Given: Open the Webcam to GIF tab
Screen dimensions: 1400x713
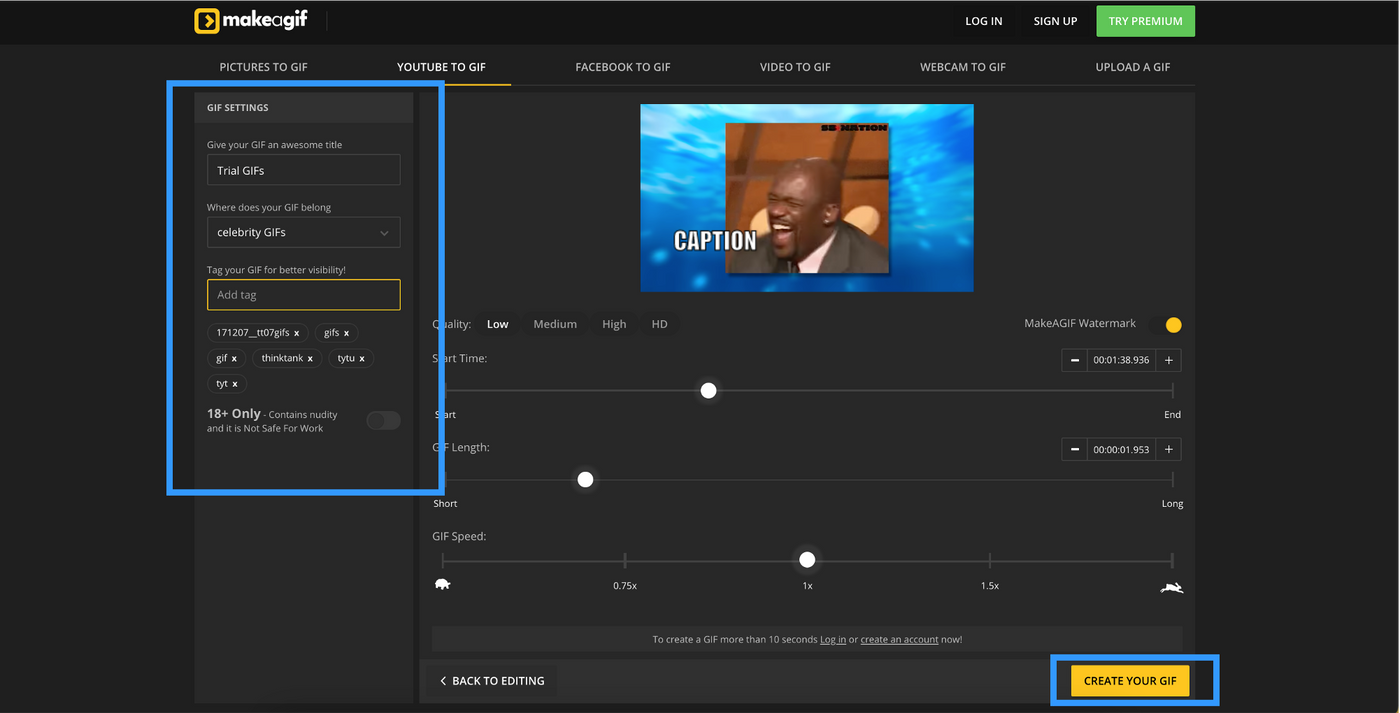Looking at the screenshot, I should [x=963, y=67].
